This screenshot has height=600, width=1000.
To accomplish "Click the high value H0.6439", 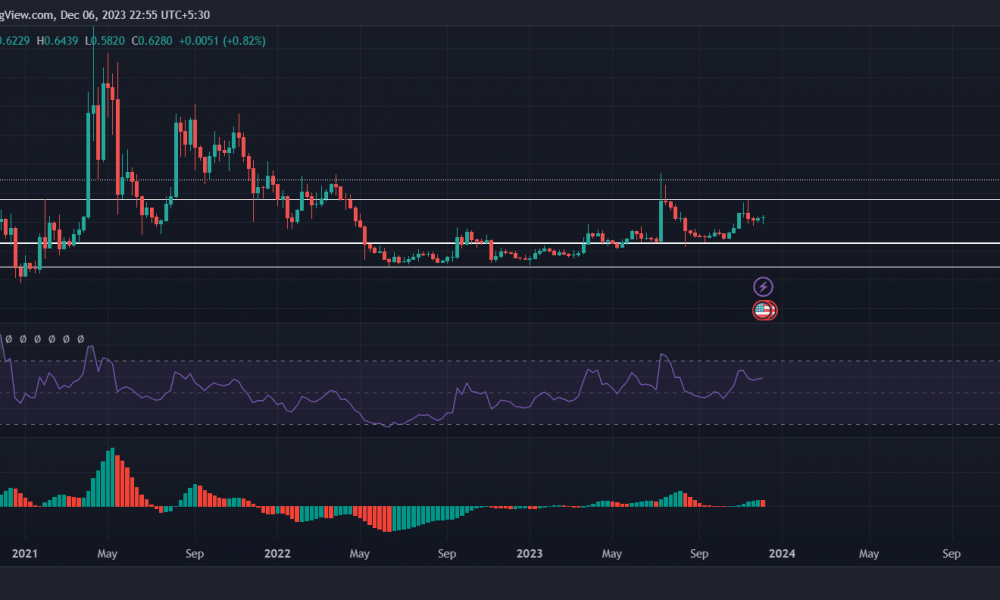I will [57, 41].
